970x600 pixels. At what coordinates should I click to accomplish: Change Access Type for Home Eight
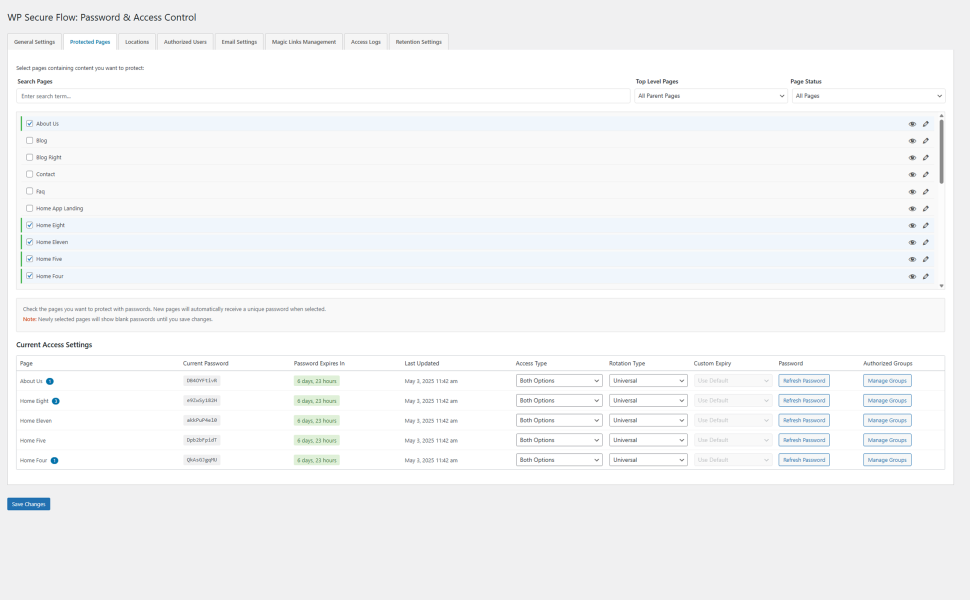(559, 401)
